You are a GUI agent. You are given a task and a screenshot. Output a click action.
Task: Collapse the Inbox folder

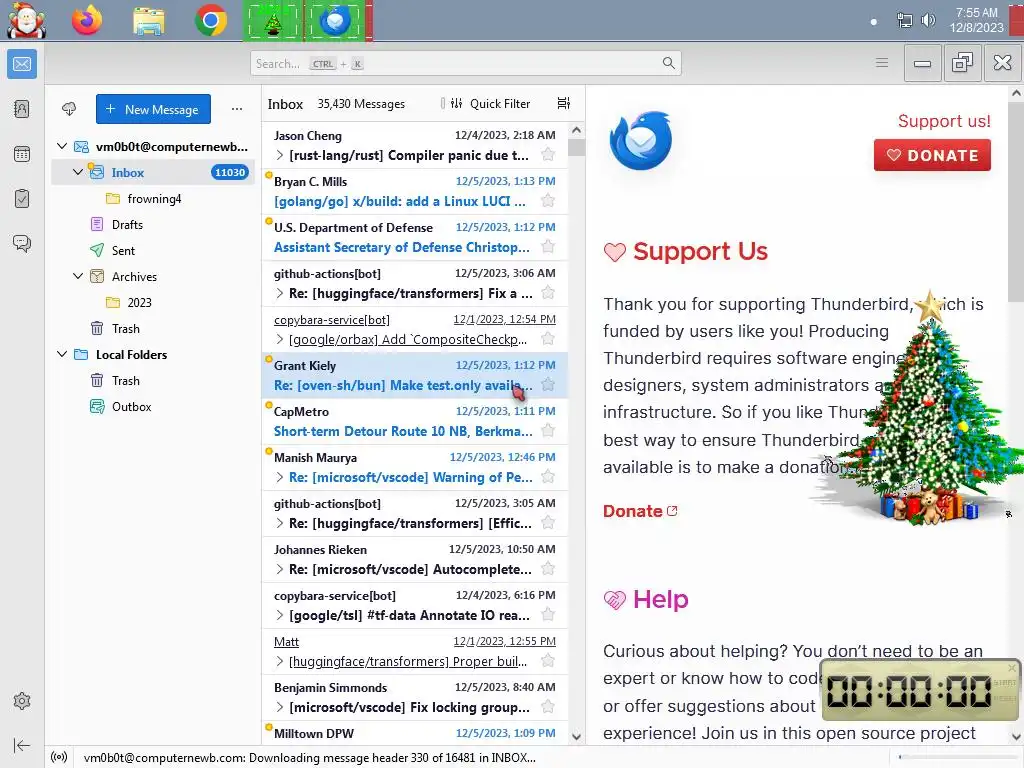click(x=78, y=172)
